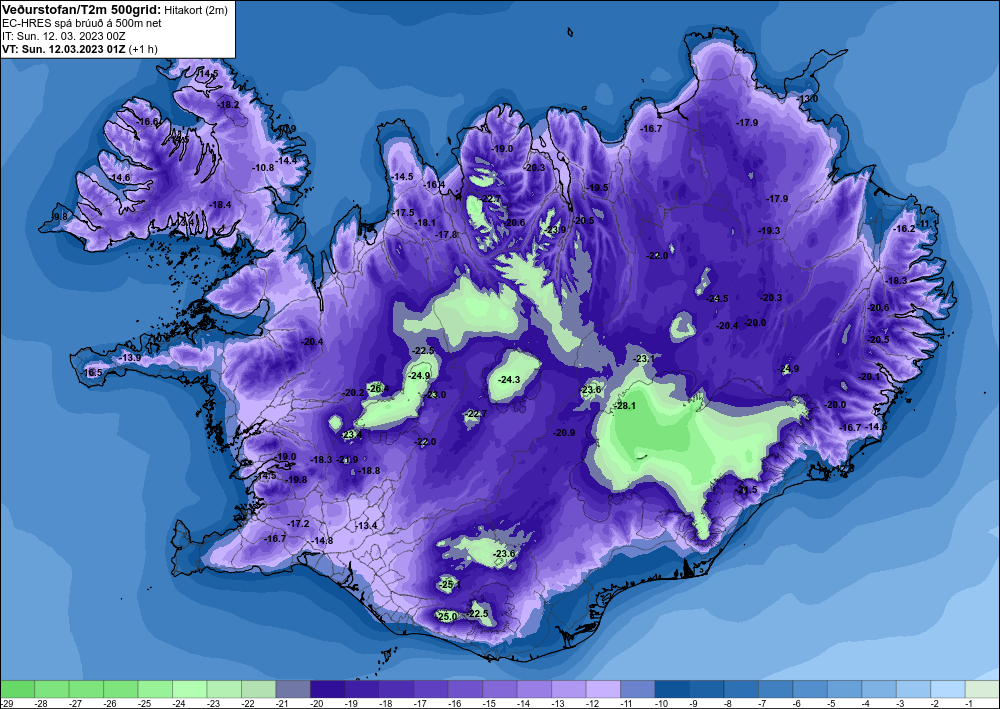Click the legend swatch labeled -12
The width and height of the screenshot is (1000, 709).
[x=603, y=689]
